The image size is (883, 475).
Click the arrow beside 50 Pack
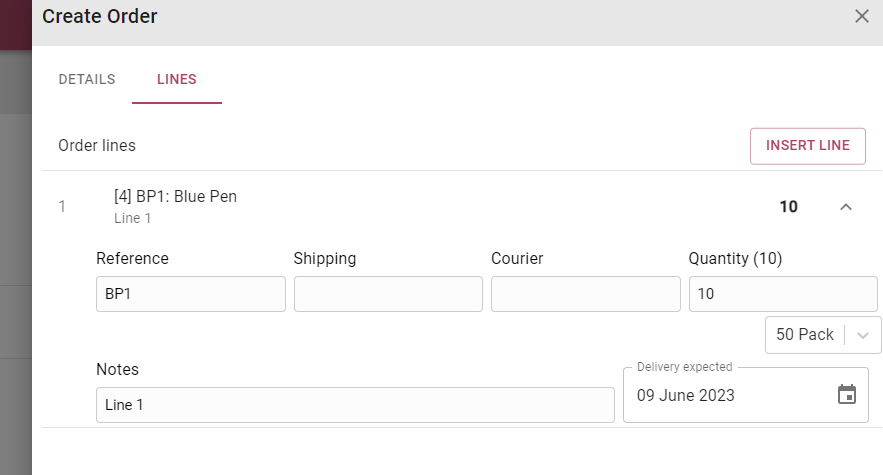[x=863, y=335]
